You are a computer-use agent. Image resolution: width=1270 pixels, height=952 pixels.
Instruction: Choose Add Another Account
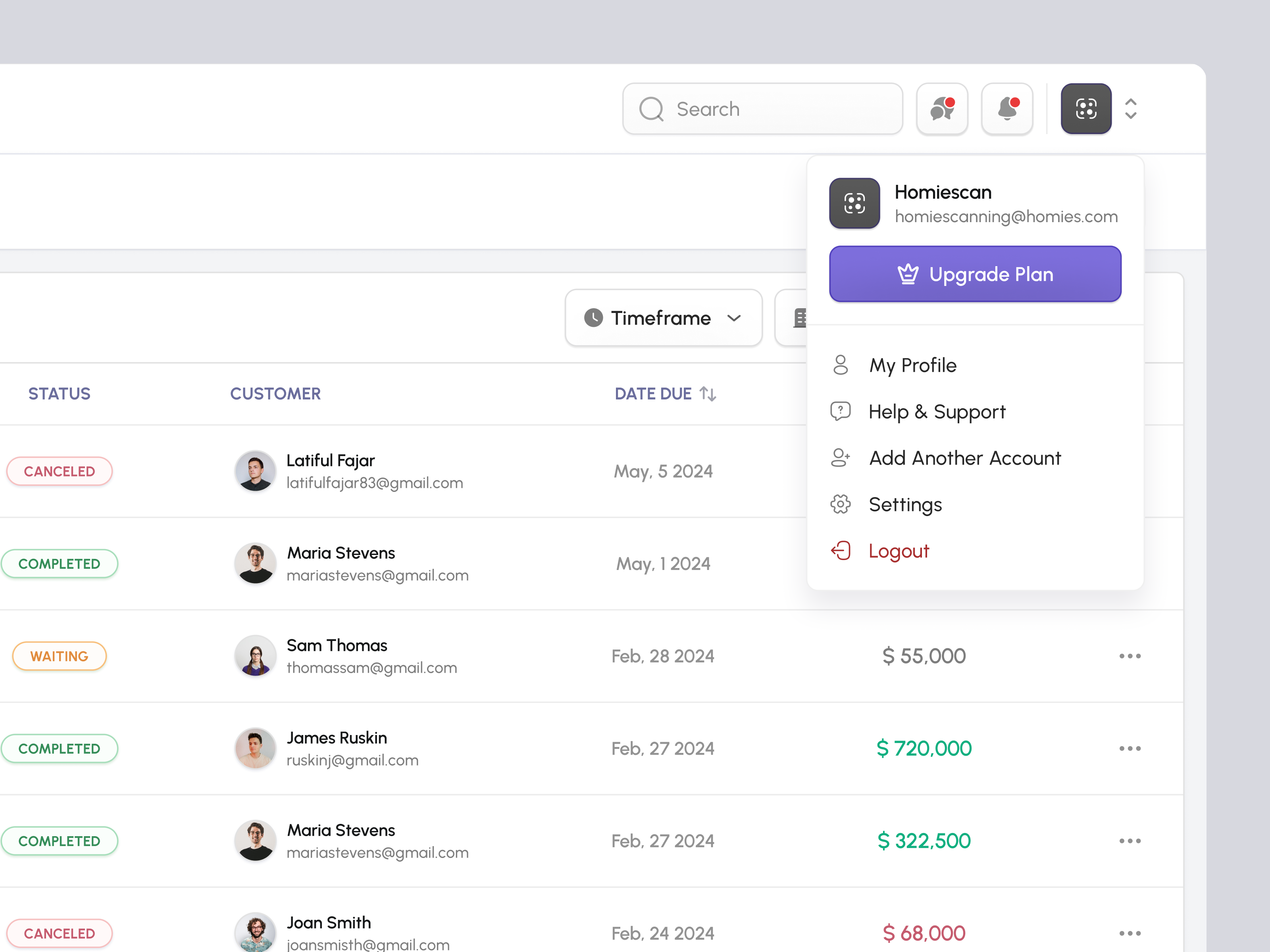click(x=964, y=458)
